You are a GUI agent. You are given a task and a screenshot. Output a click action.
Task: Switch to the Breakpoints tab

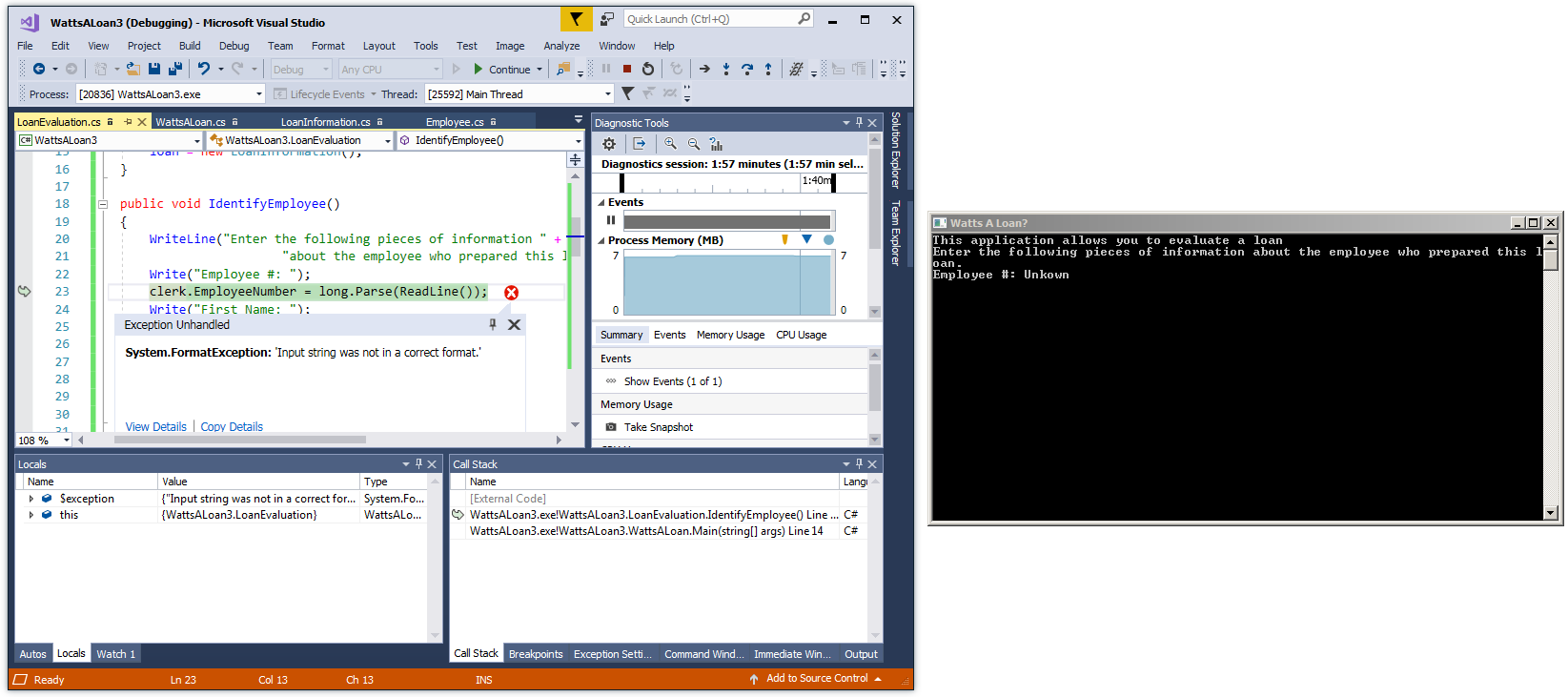536,654
